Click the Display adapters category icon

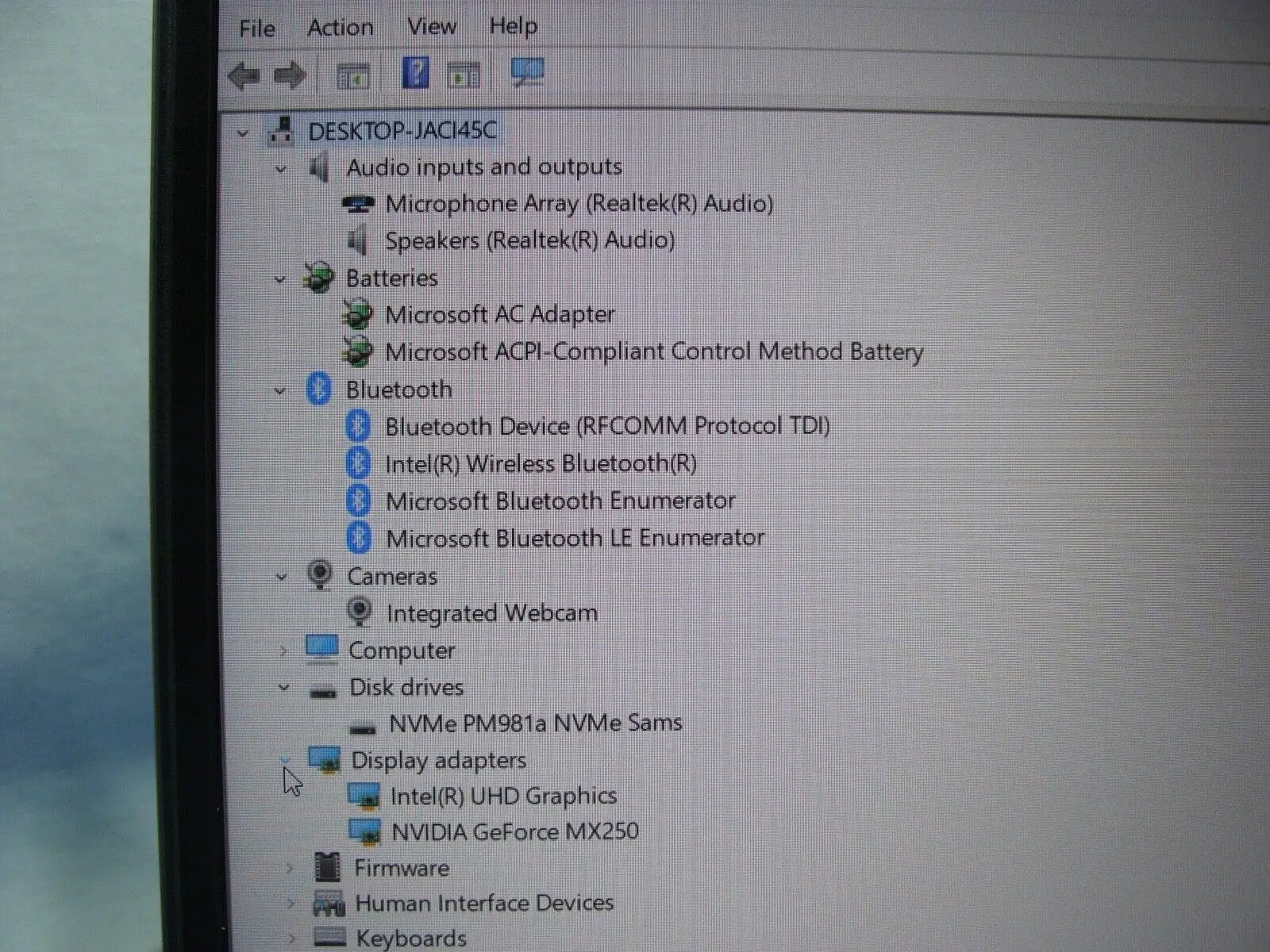pyautogui.click(x=325, y=759)
